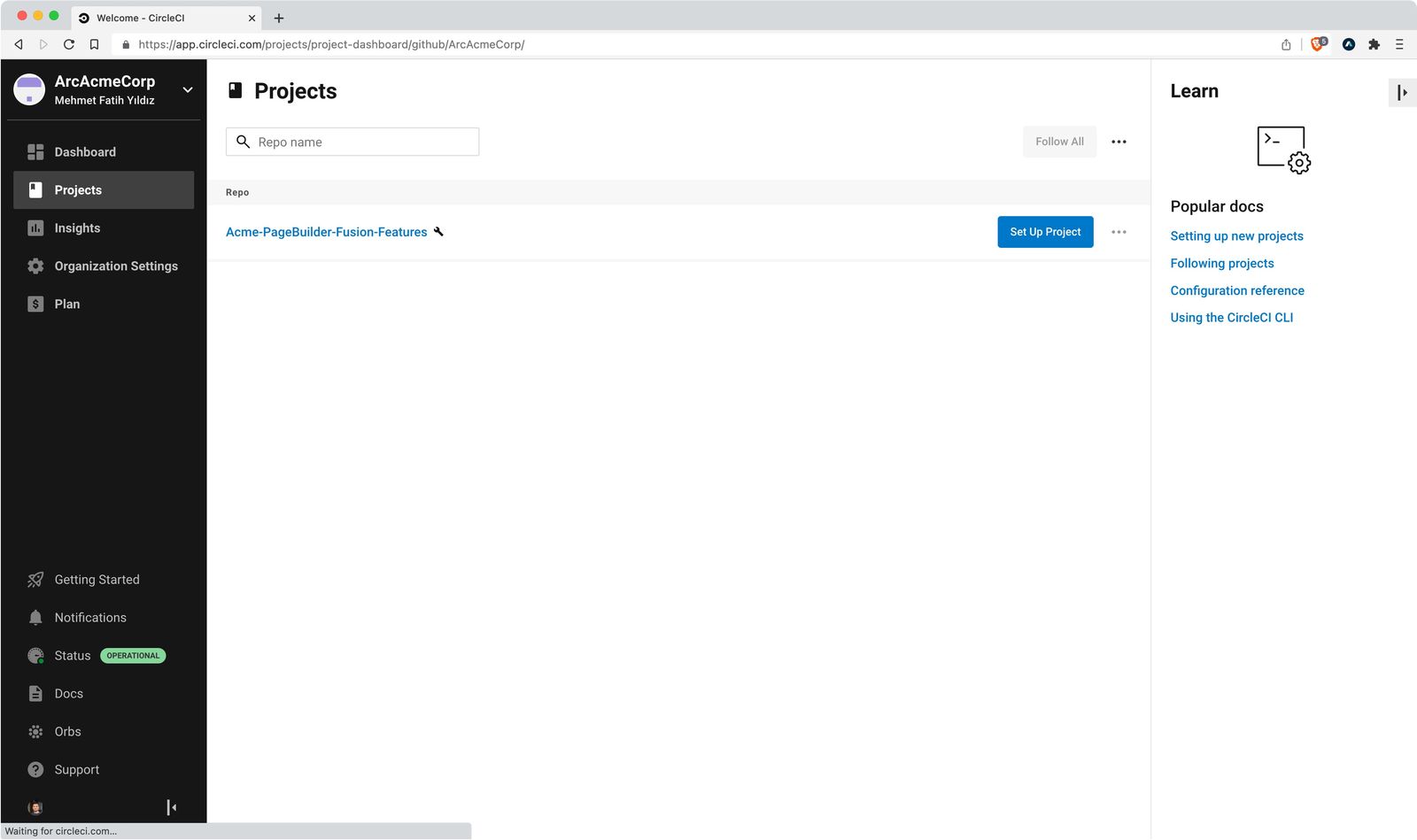The height and width of the screenshot is (840, 1417).
Task: Open Setting up new projects doc
Action: click(x=1236, y=236)
